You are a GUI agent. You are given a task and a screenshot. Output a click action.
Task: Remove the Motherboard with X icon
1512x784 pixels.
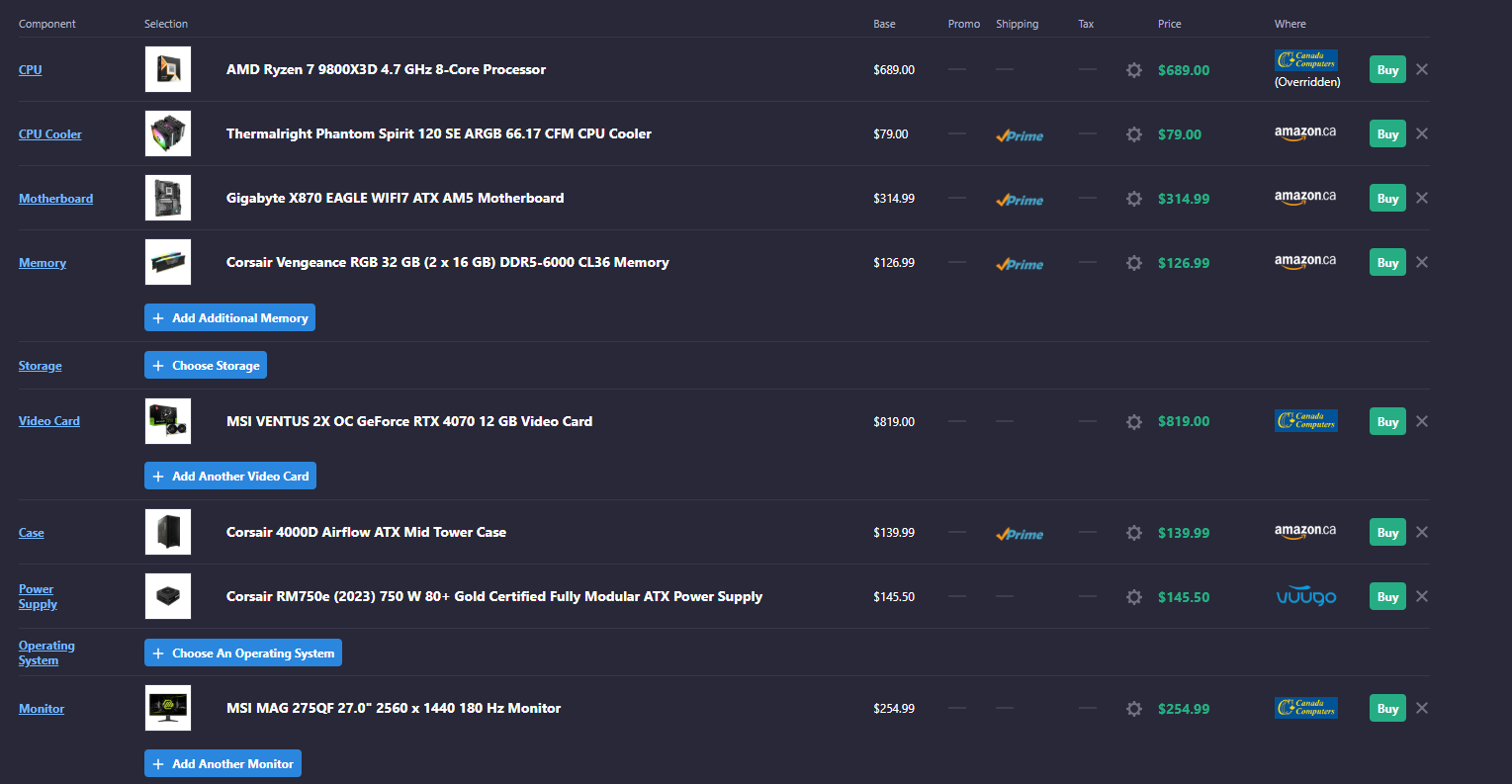(x=1422, y=198)
